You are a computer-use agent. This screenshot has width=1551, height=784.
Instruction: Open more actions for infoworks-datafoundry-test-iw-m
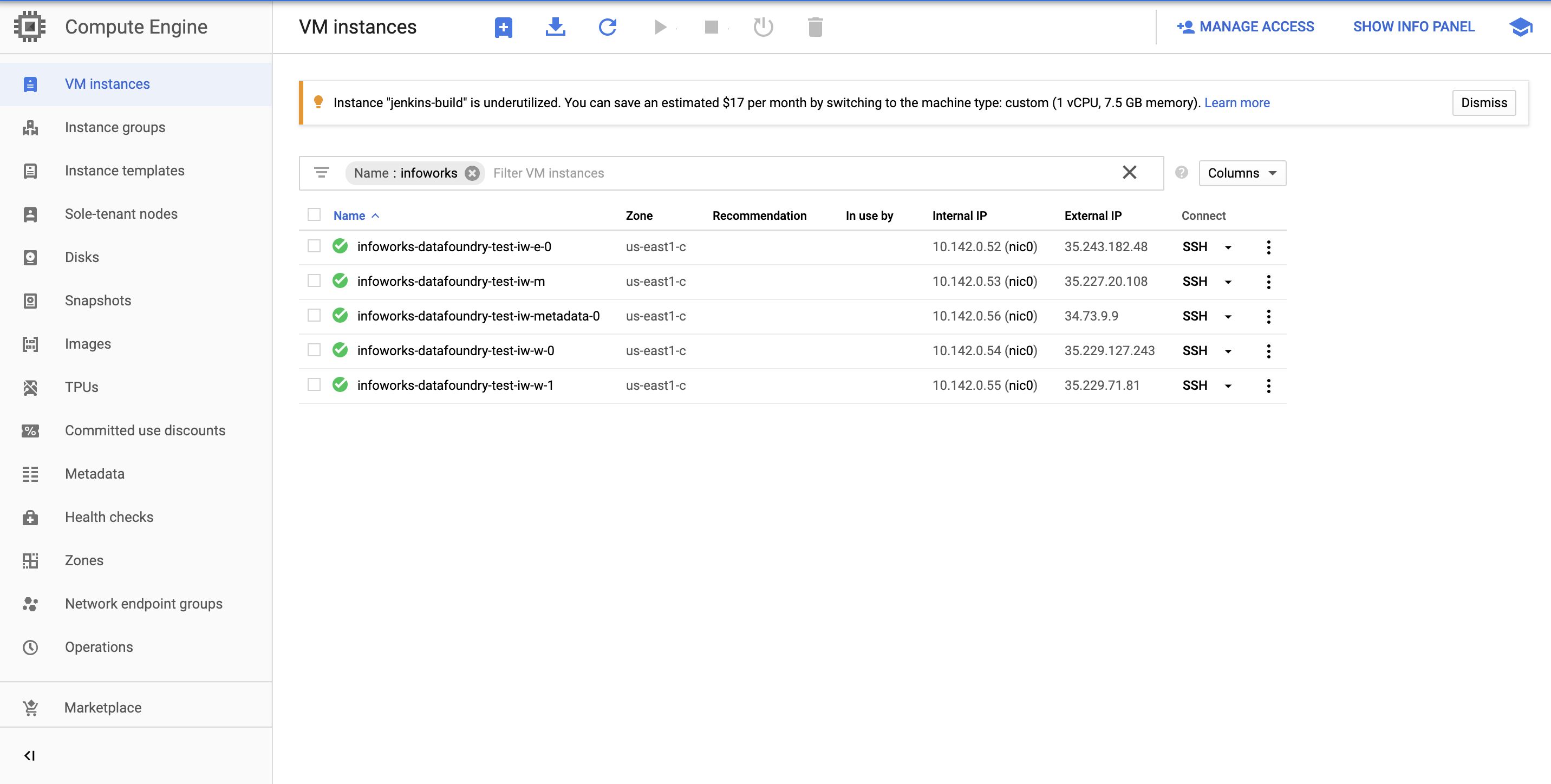1269,282
